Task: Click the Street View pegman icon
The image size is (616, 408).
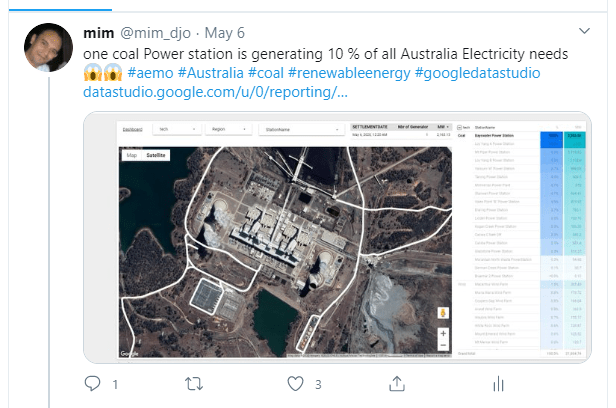Action: click(443, 313)
